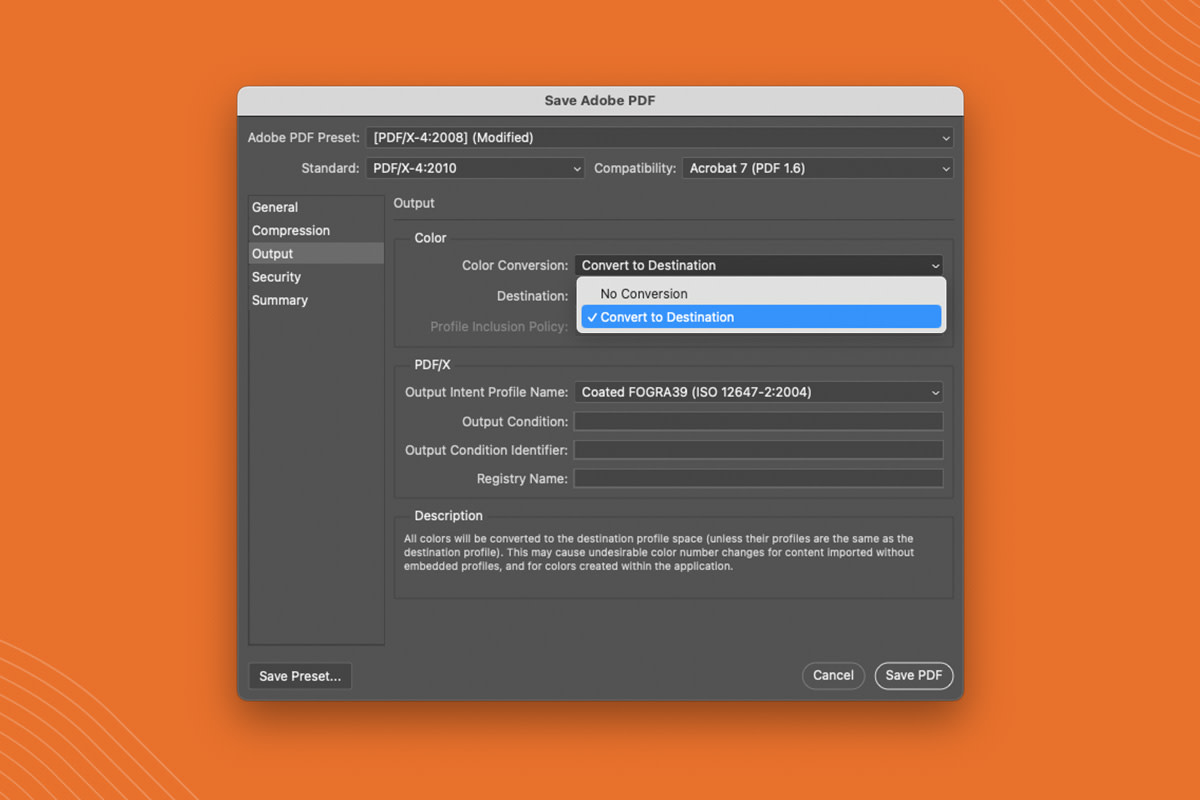The width and height of the screenshot is (1200, 800).
Task: Select Compression in the sidebar
Action: click(316, 230)
